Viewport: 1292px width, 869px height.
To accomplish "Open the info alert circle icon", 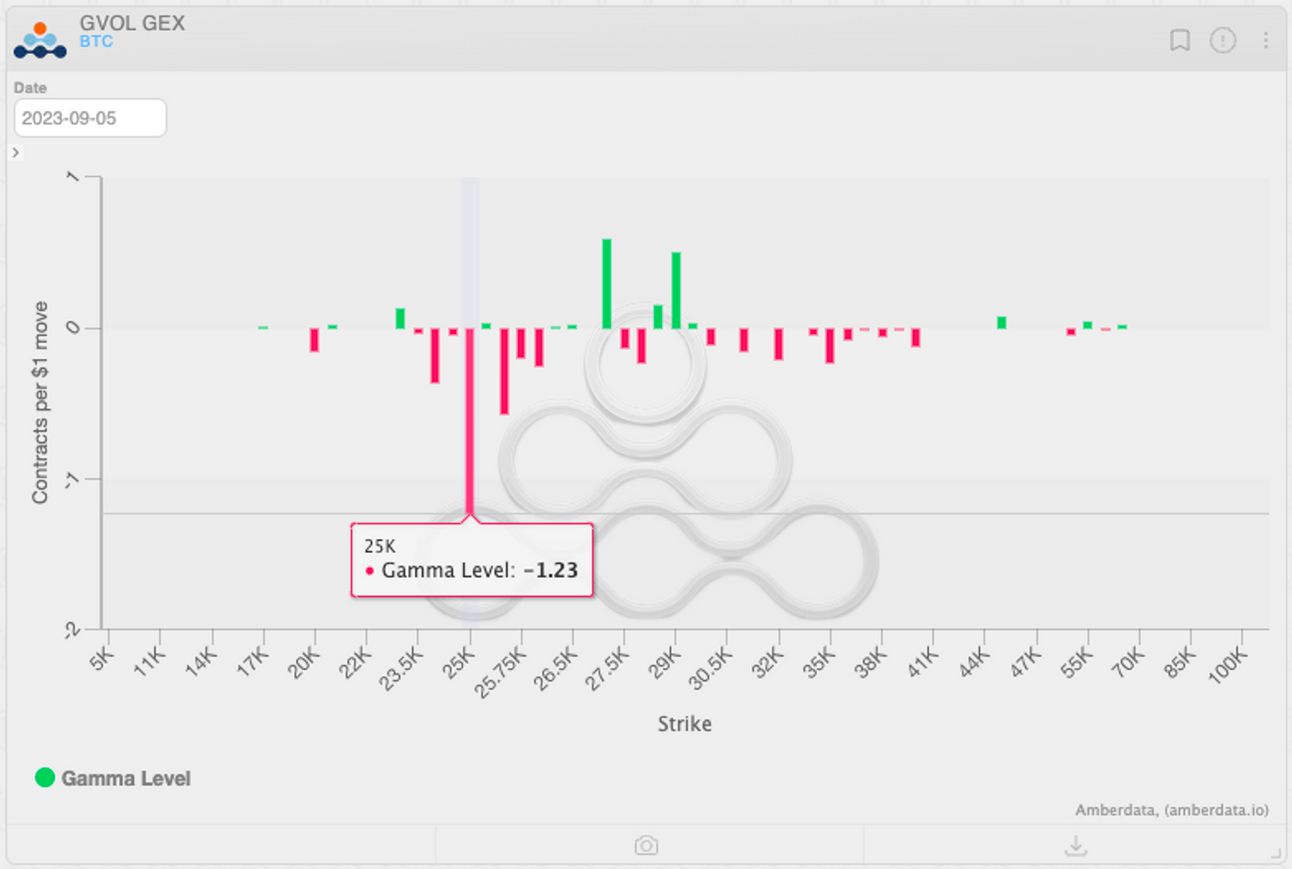I will point(1223,40).
